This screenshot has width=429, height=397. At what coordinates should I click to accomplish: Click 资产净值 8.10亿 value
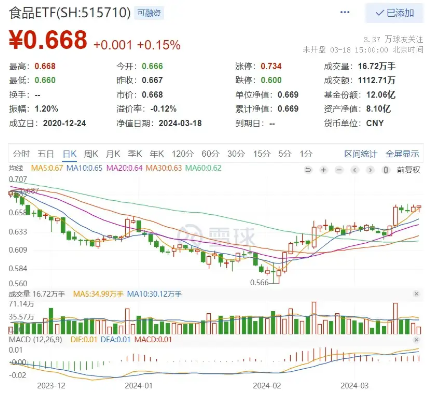[x=379, y=109]
